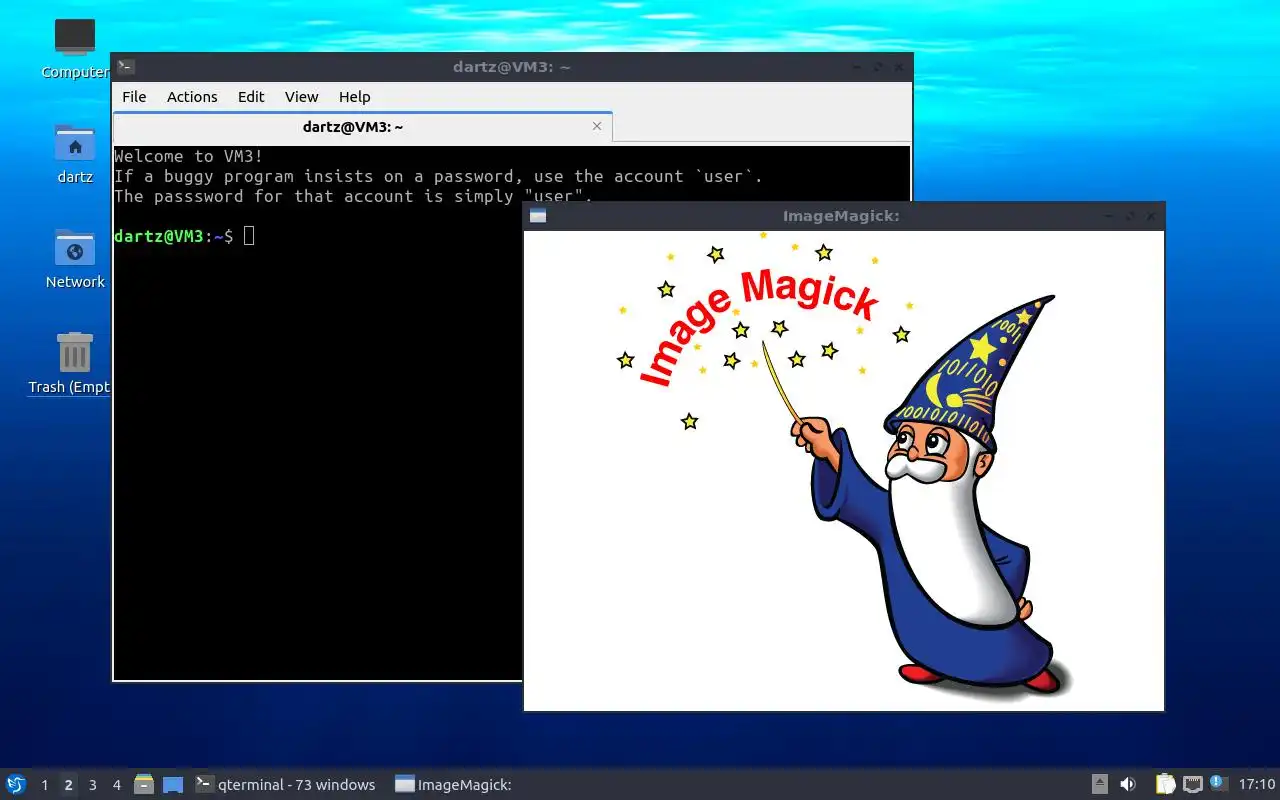Select the dartz@VM3: ~ terminal tab
This screenshot has width=1280, height=800.
pos(362,127)
